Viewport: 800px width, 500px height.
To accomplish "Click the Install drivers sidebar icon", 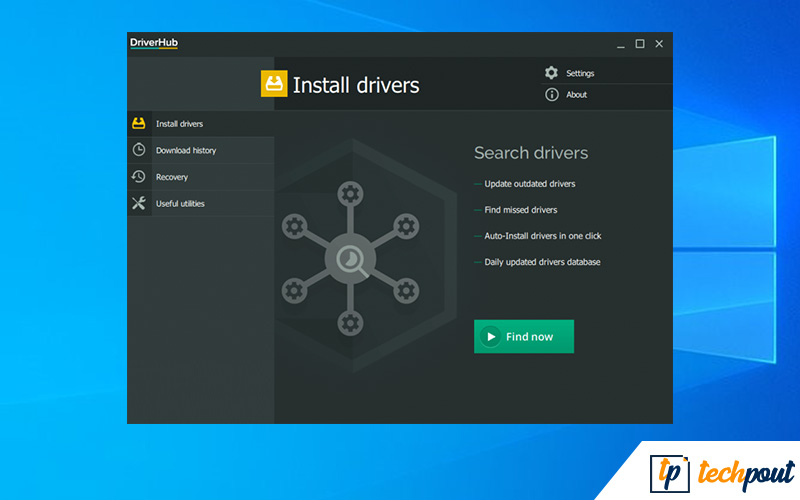I will 139,124.
